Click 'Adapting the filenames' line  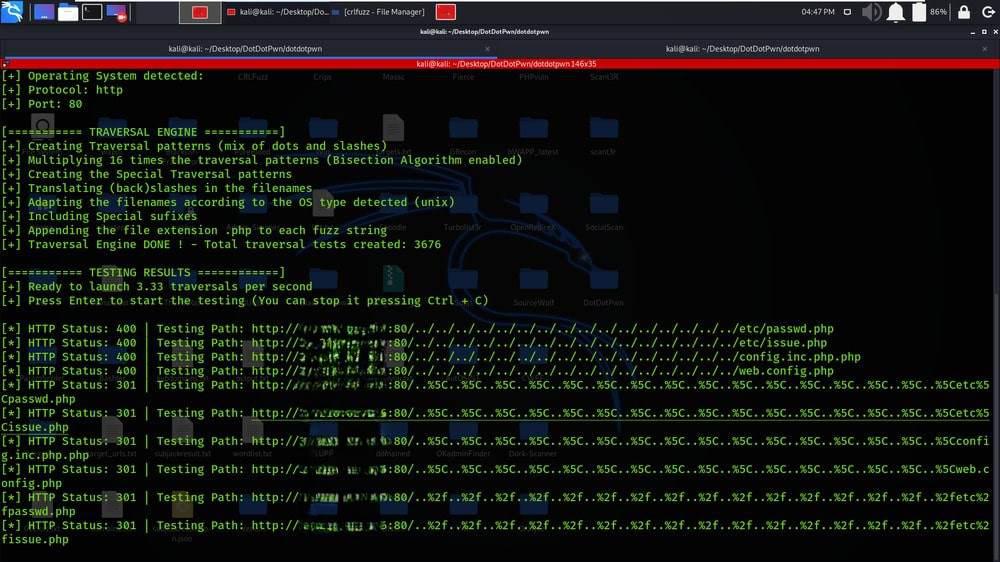pos(228,202)
